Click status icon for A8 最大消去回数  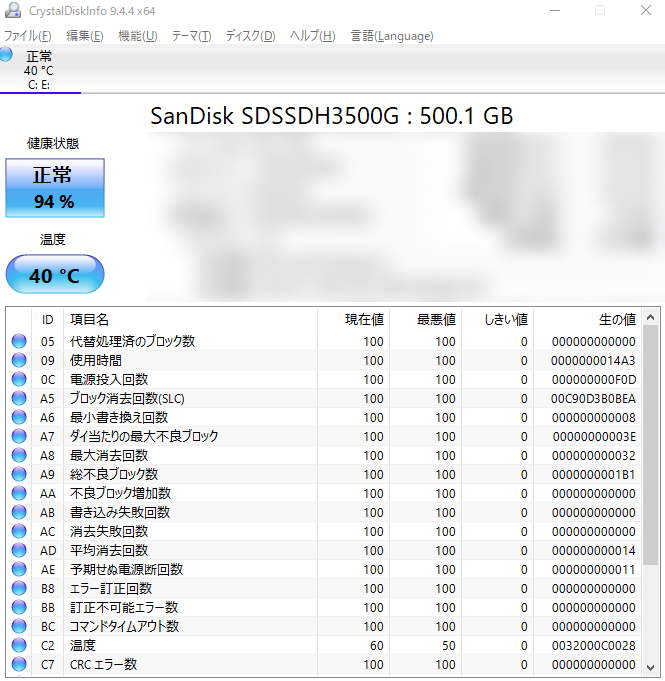19,455
